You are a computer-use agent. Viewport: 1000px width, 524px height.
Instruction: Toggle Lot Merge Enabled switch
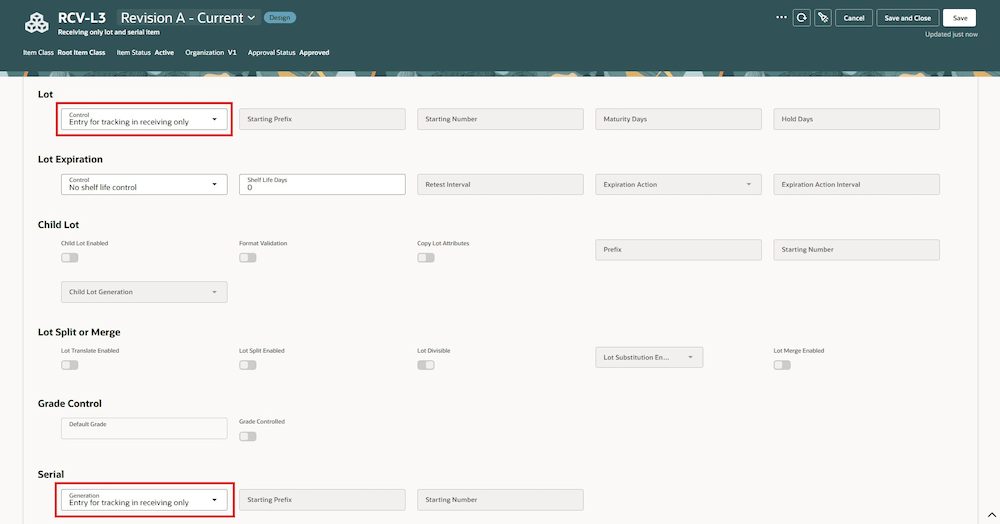click(782, 365)
